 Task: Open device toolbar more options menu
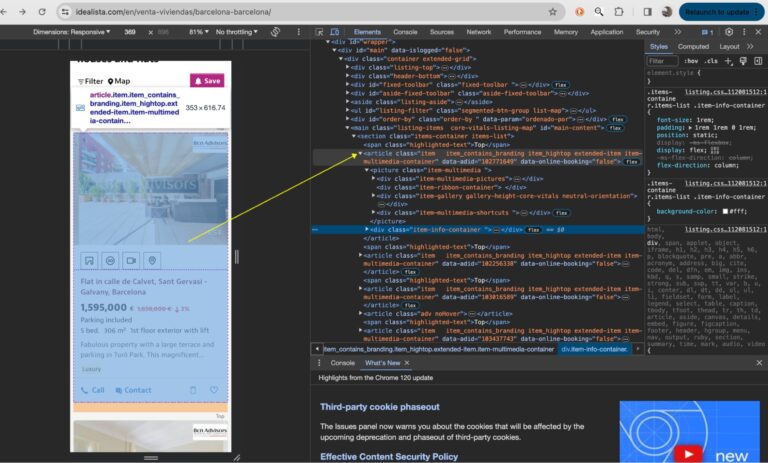click(x=298, y=32)
